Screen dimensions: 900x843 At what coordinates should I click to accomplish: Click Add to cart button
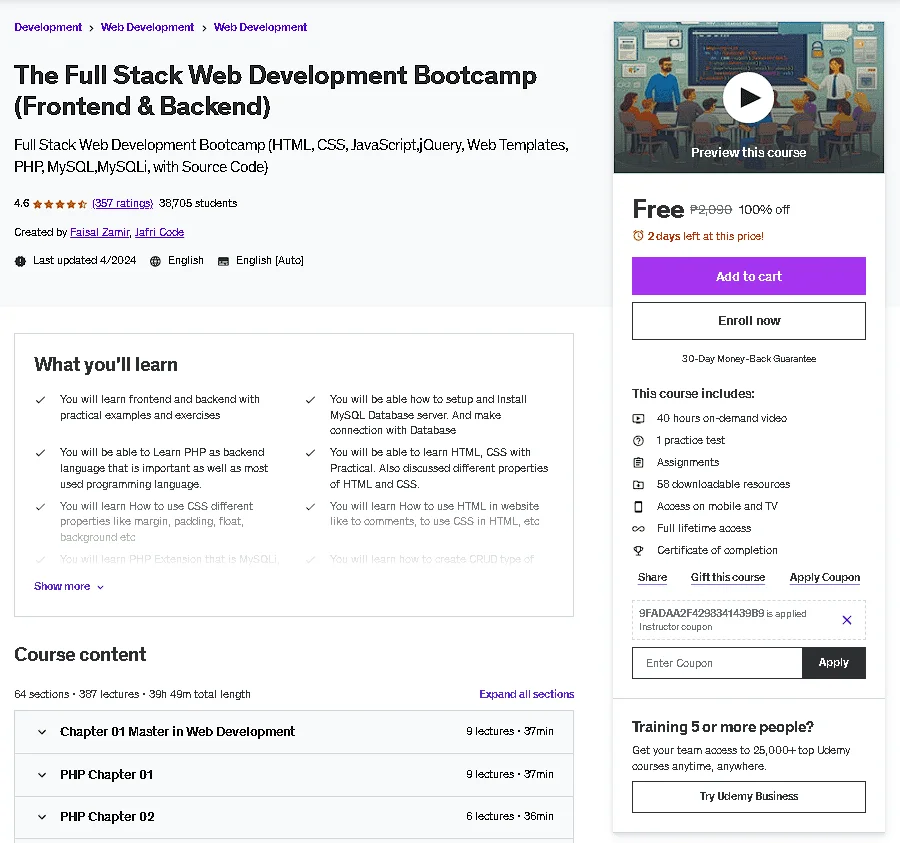(x=748, y=276)
